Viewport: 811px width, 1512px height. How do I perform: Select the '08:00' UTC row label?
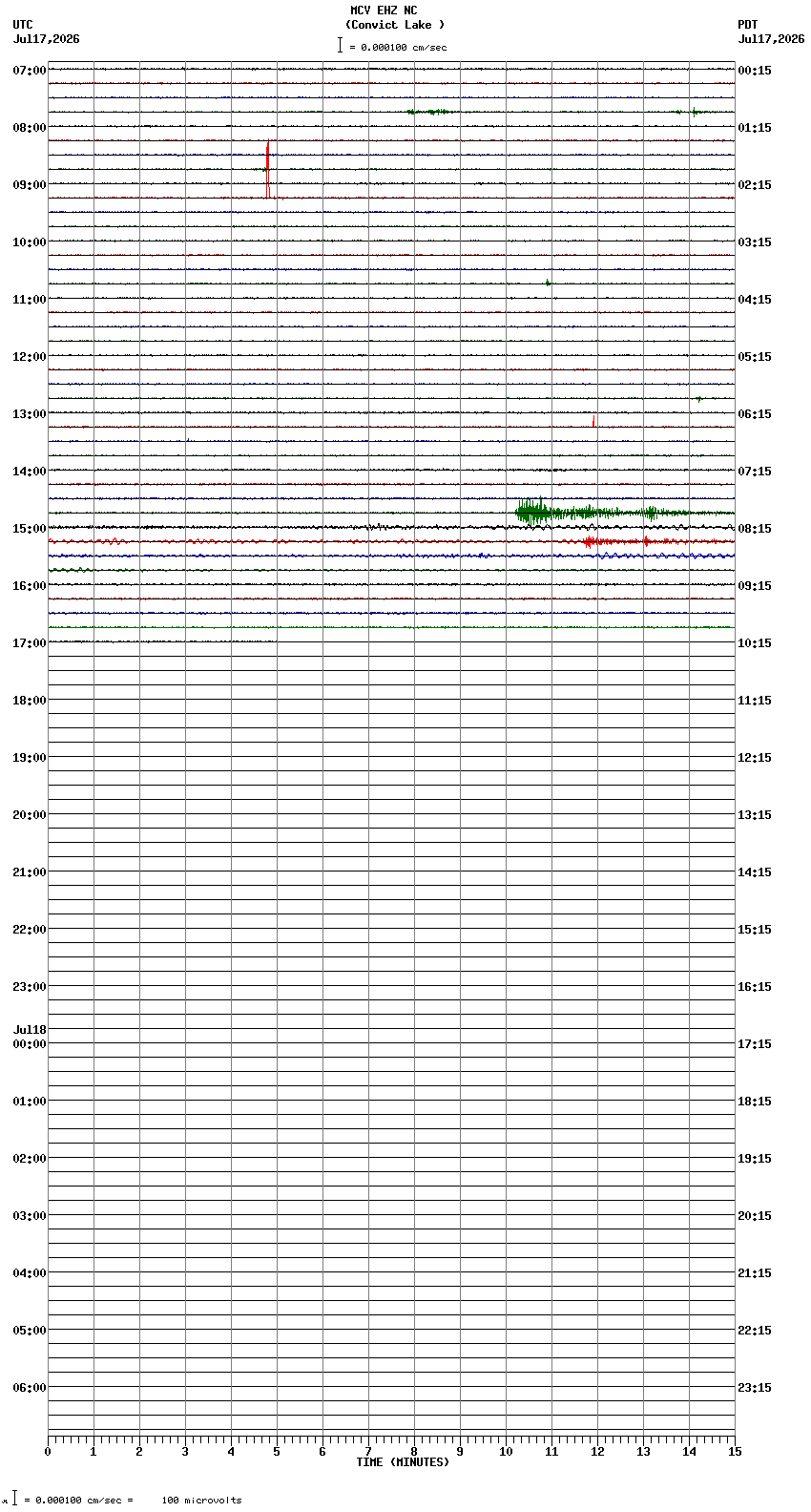click(30, 128)
